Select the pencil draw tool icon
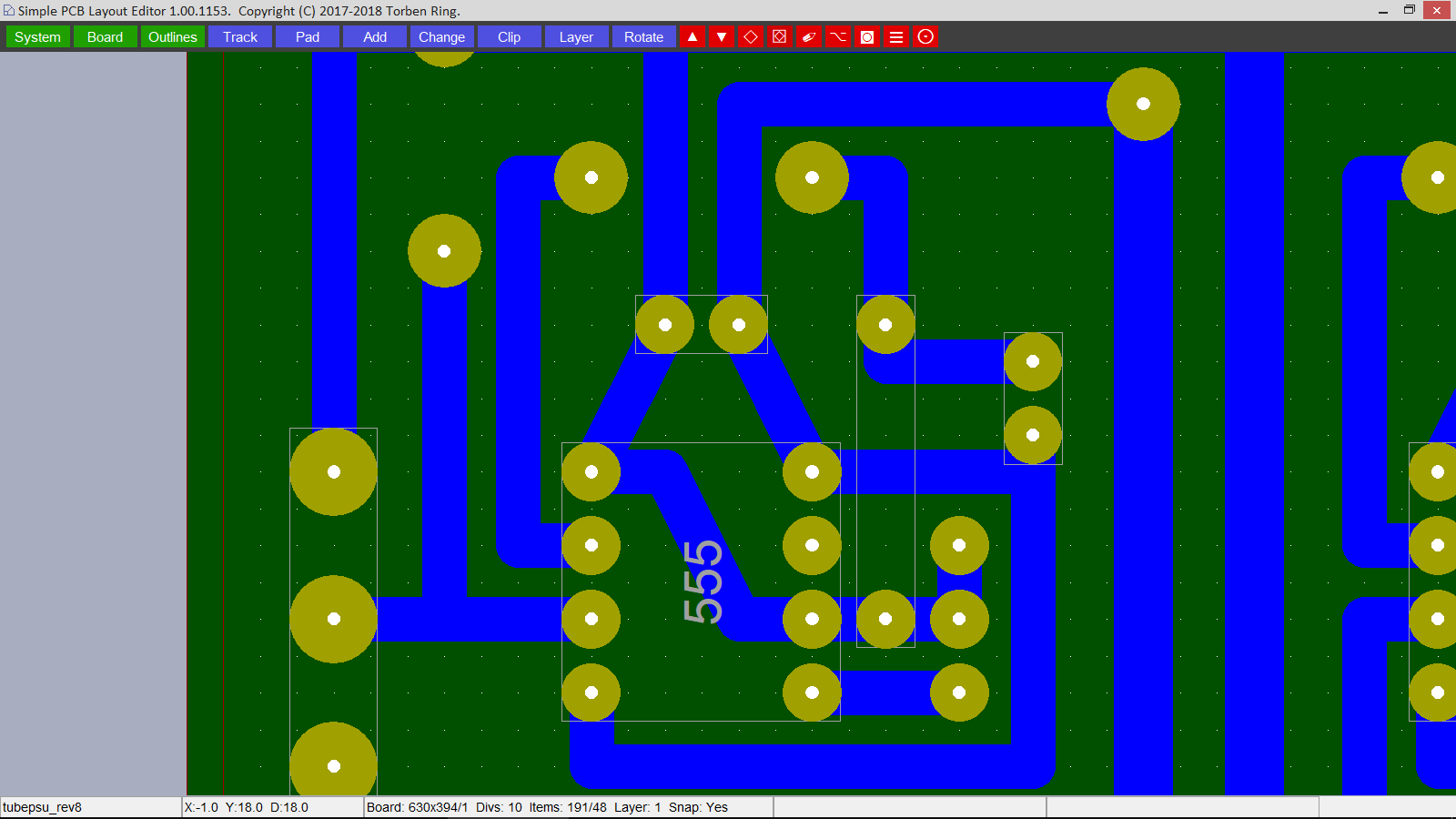The width and height of the screenshot is (1456, 819). coord(809,37)
